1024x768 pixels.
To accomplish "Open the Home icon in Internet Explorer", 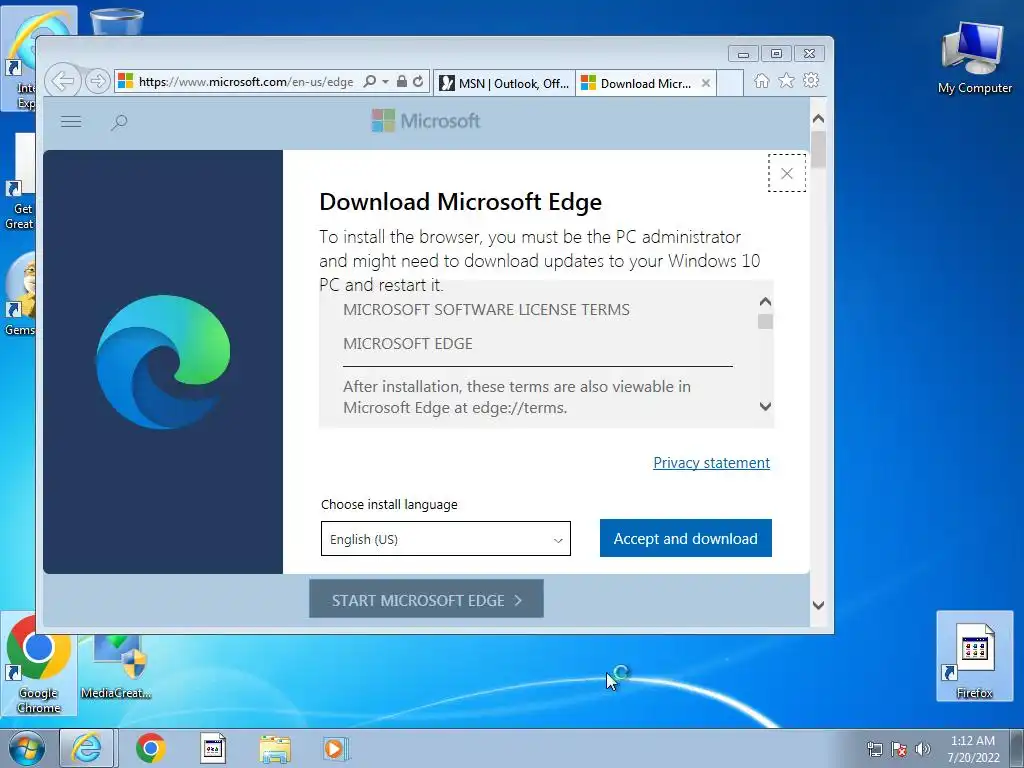I will coord(761,81).
